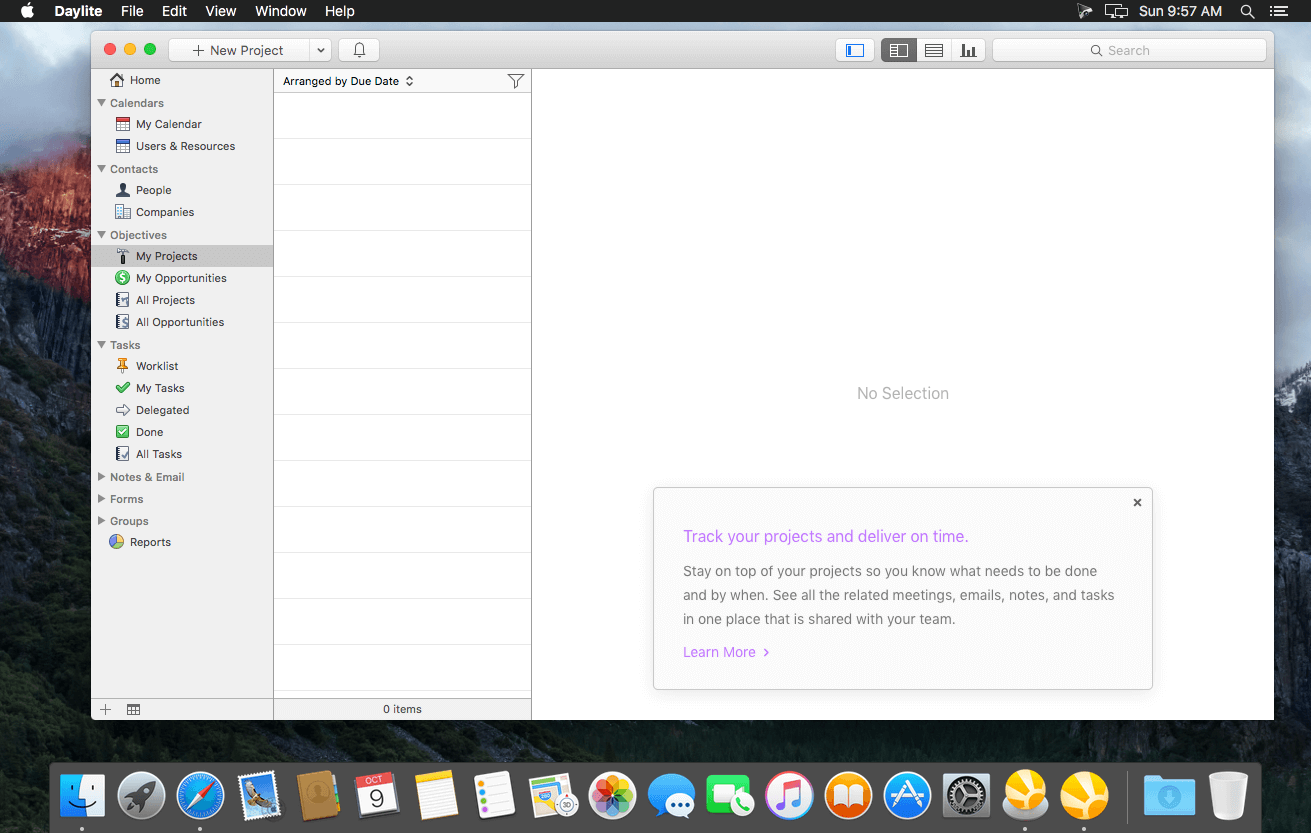The height and width of the screenshot is (833, 1311).
Task: Open FaceTime from the Dock
Action: pos(731,796)
